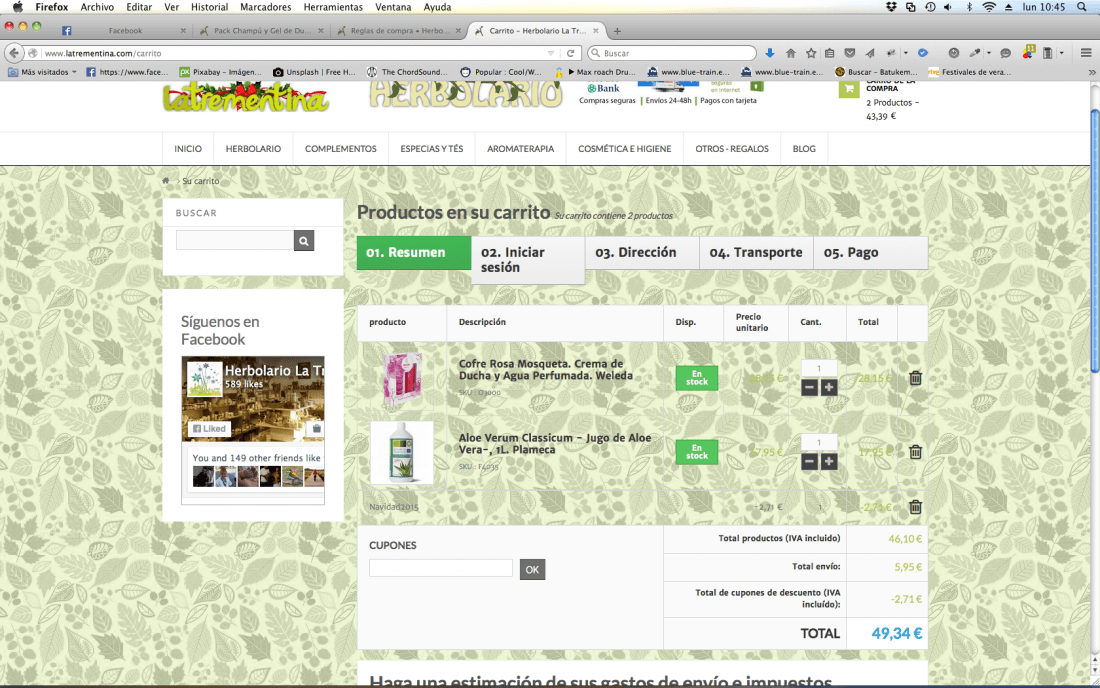This screenshot has width=1100, height=688.
Task: Click the Facebook page share icon in widget
Action: tap(316, 429)
